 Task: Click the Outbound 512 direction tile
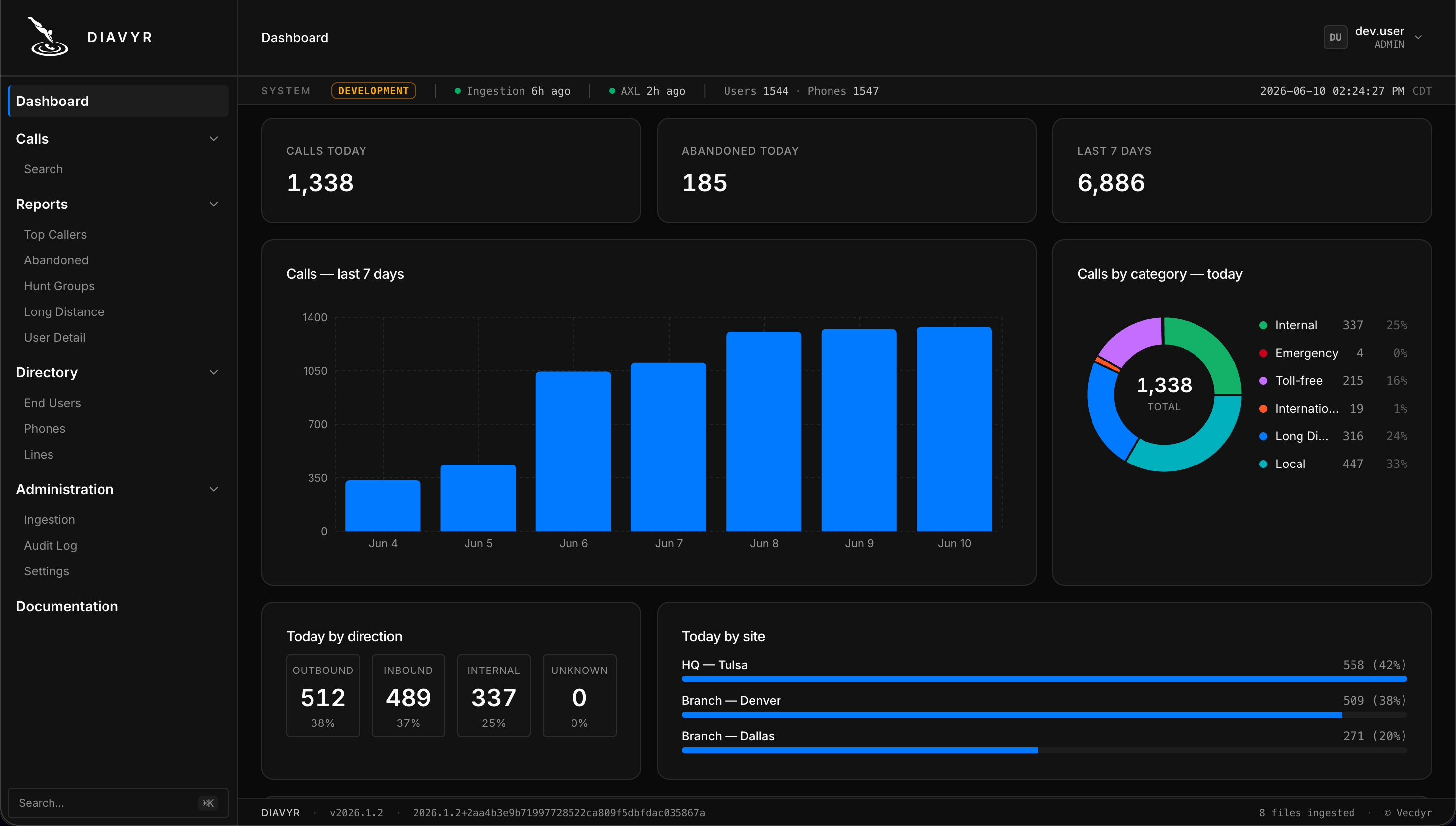323,696
